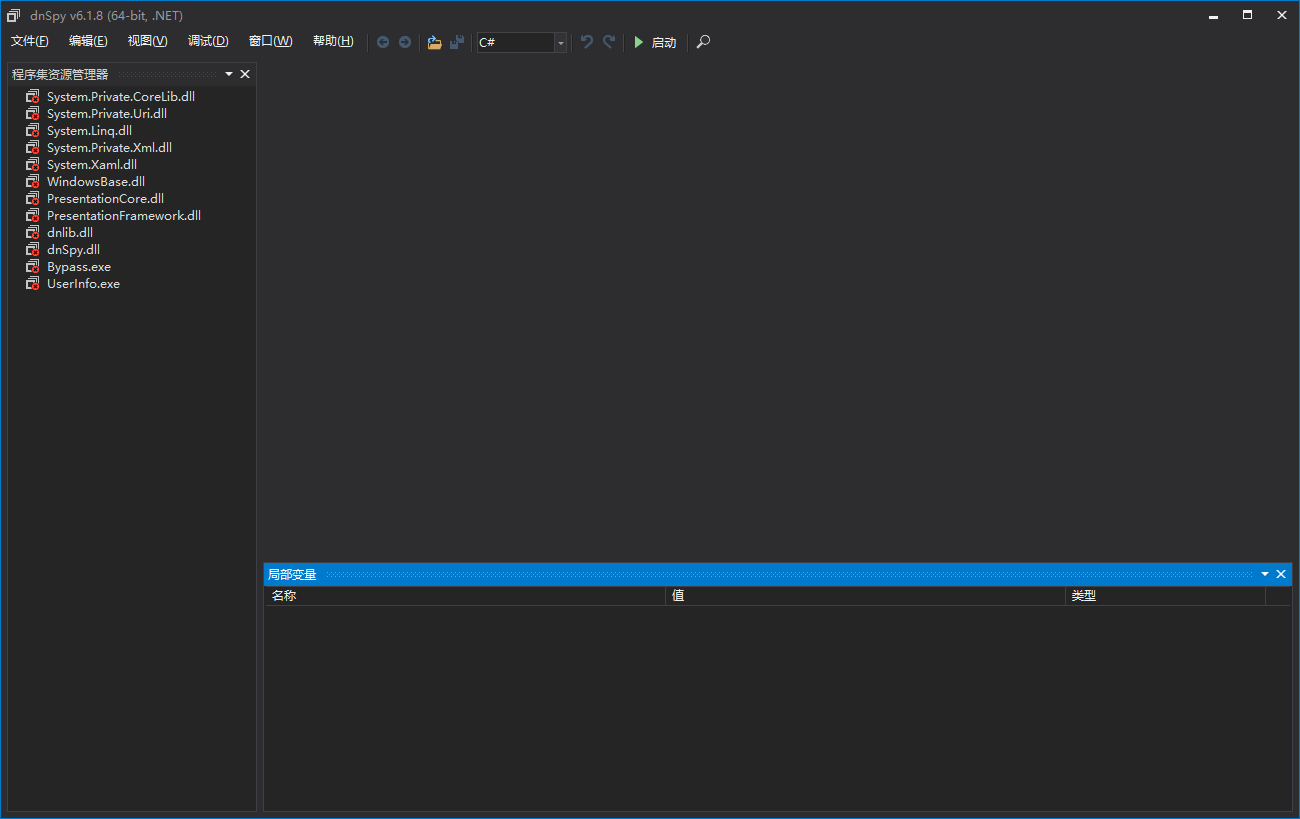This screenshot has width=1300, height=819.
Task: Select System.Private.Uri.dll in the tree
Action: [x=107, y=114]
